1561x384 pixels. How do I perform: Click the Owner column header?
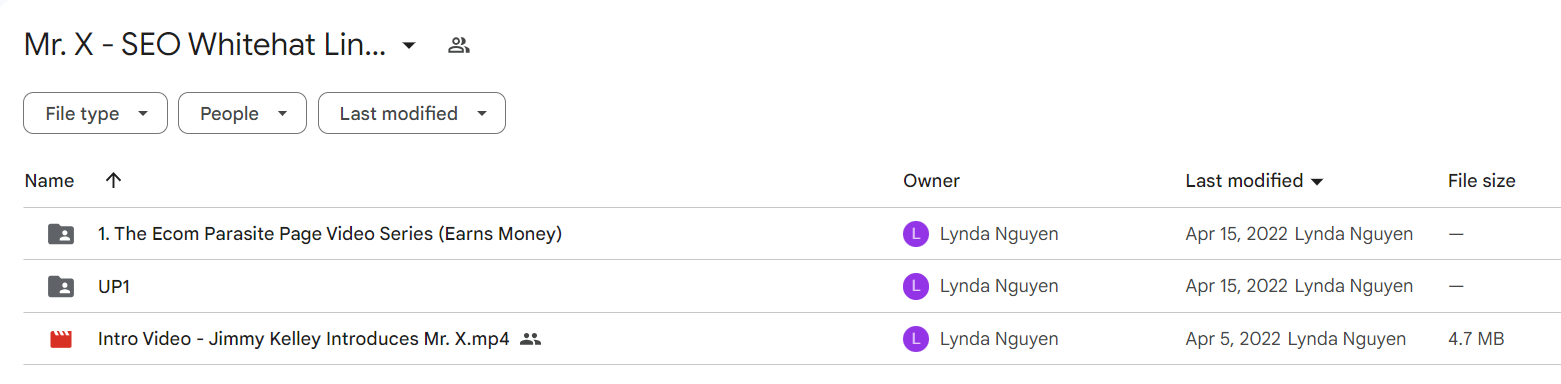[x=931, y=181]
